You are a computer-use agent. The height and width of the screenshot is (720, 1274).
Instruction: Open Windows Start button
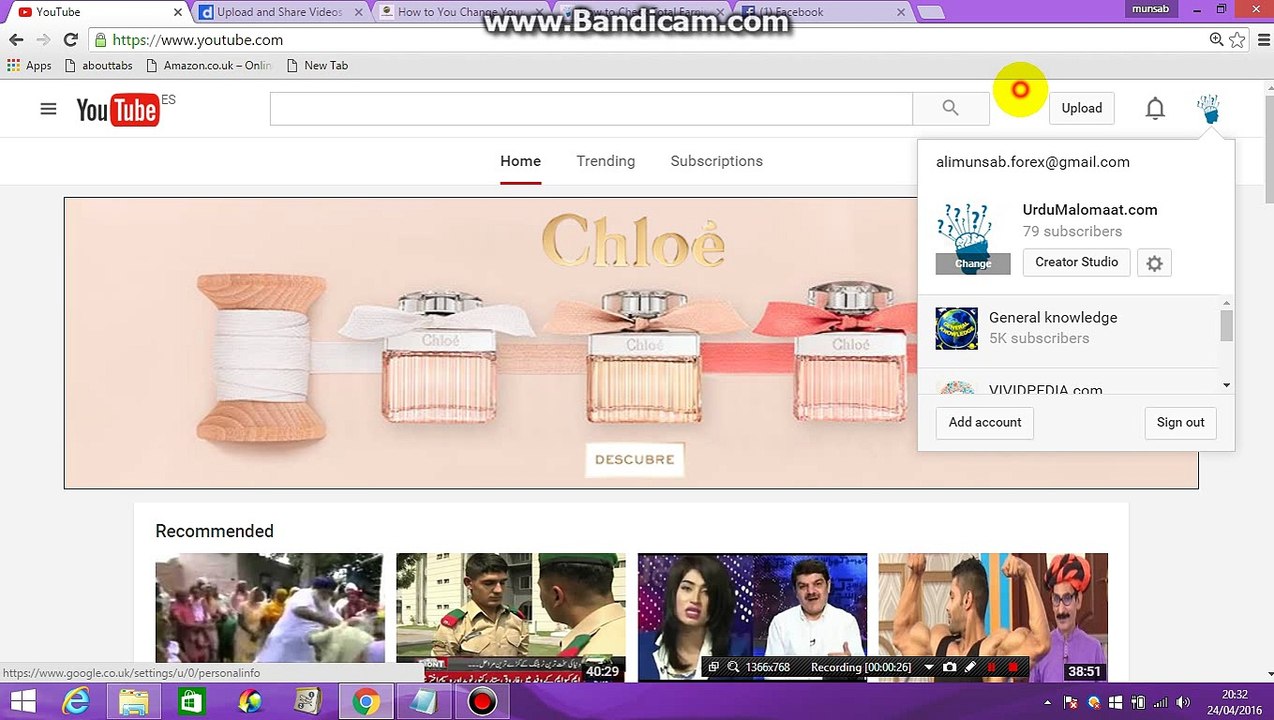coord(23,702)
